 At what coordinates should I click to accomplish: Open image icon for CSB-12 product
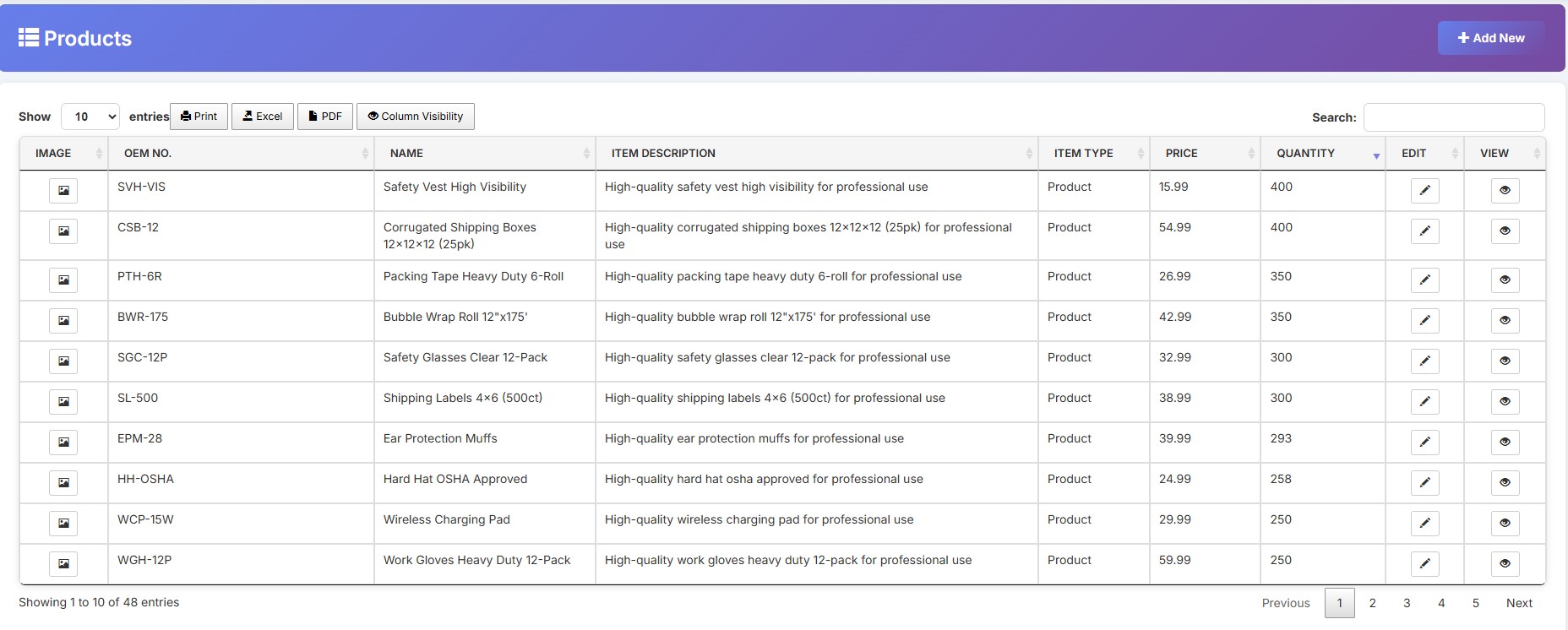coord(63,231)
